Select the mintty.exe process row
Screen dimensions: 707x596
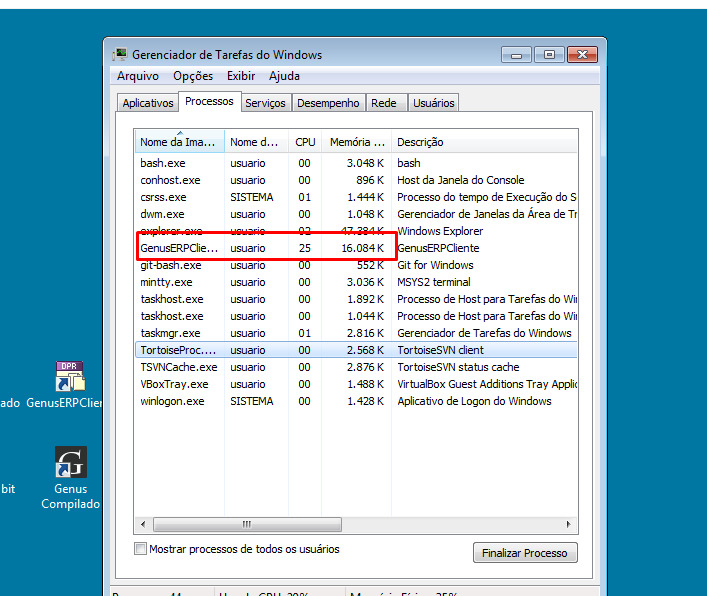coord(356,282)
